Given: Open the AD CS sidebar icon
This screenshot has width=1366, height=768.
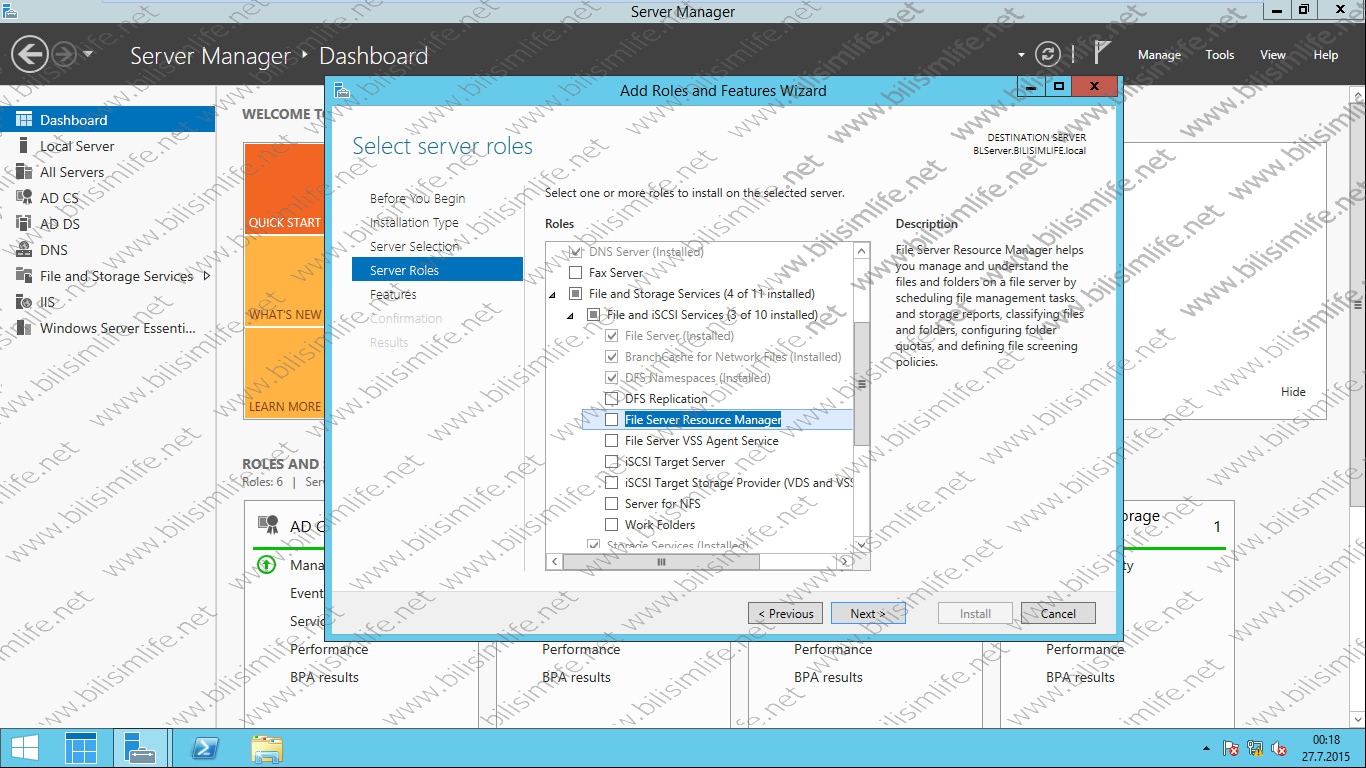Looking at the screenshot, I should 23,198.
